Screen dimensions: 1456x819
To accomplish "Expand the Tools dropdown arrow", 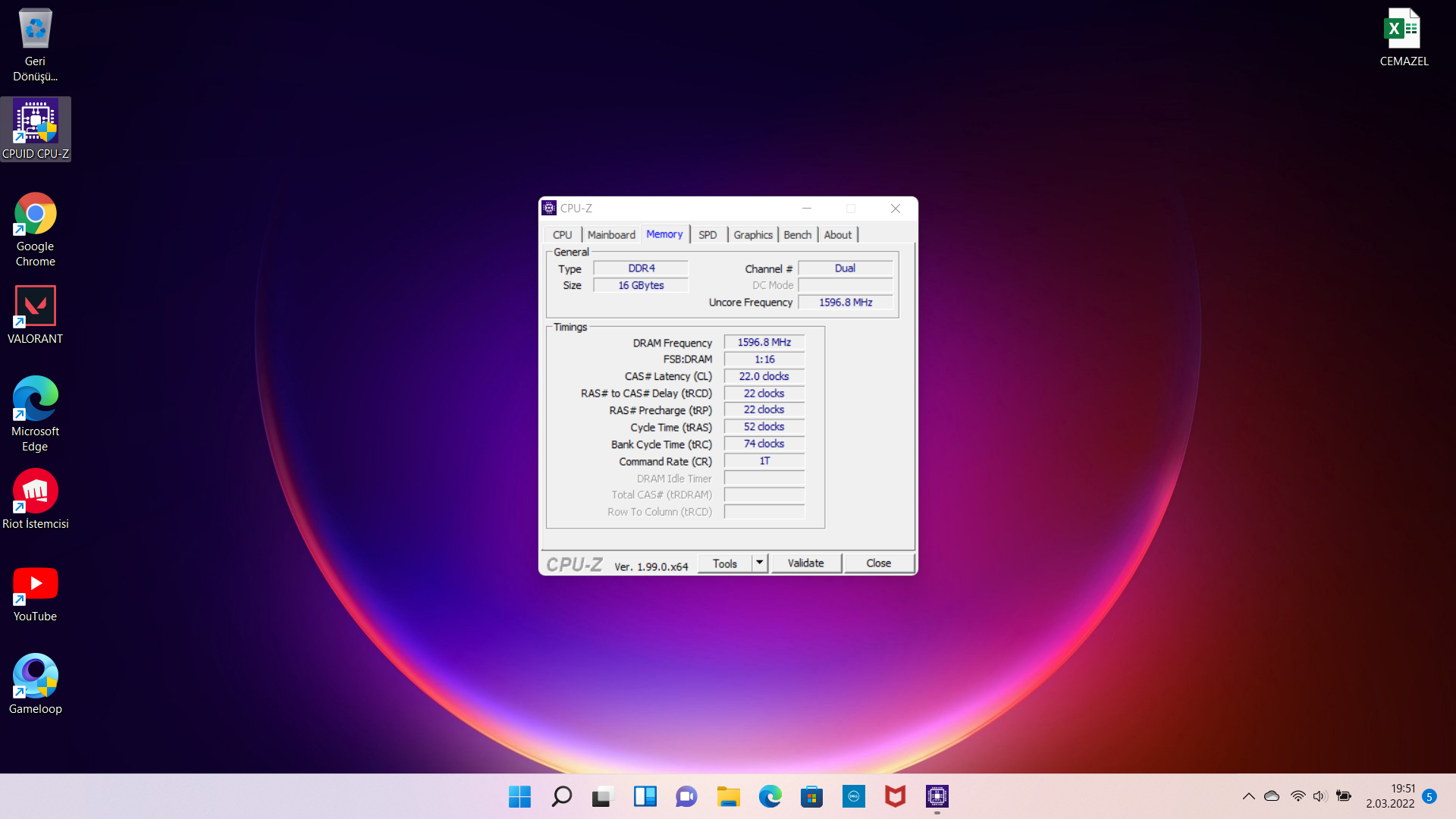I will tap(759, 563).
